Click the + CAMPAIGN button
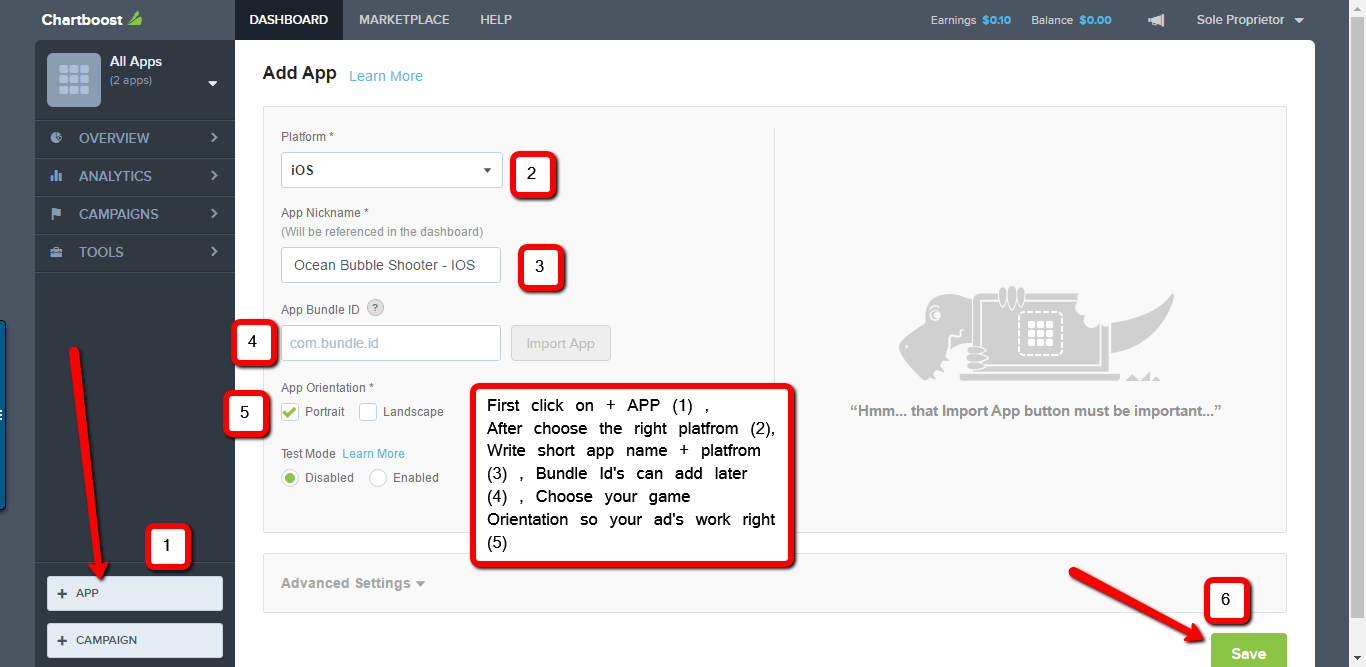This screenshot has width=1366, height=667. click(135, 640)
